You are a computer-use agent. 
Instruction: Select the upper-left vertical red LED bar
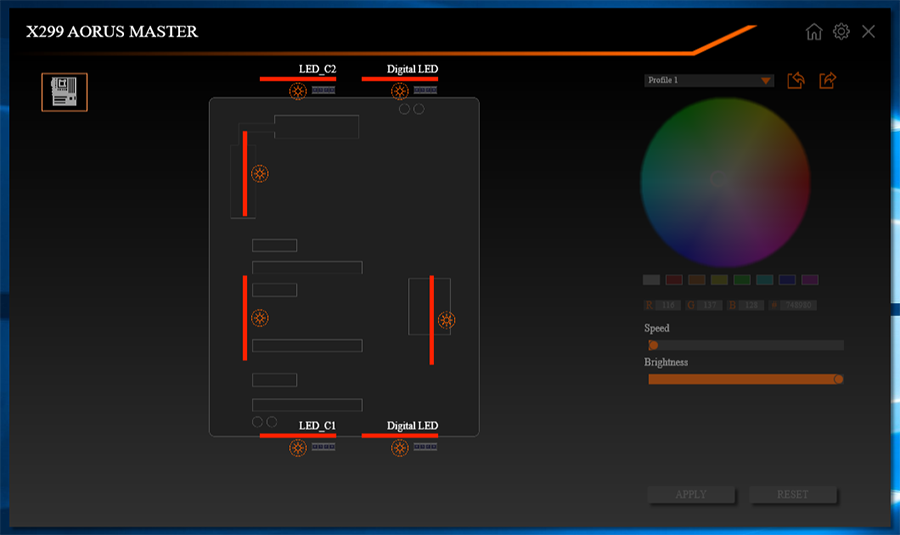(x=245, y=173)
